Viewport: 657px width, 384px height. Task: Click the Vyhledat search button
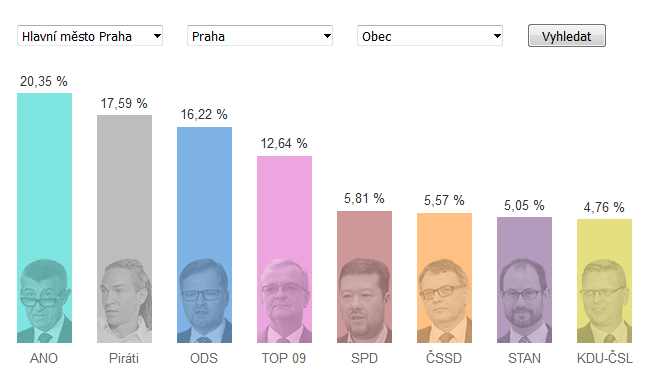[566, 36]
